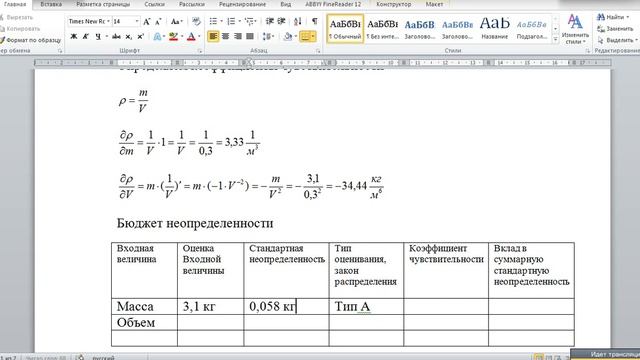Expand borders dropdown arrow
This screenshot has width=640, height=360.
(x=313, y=37)
